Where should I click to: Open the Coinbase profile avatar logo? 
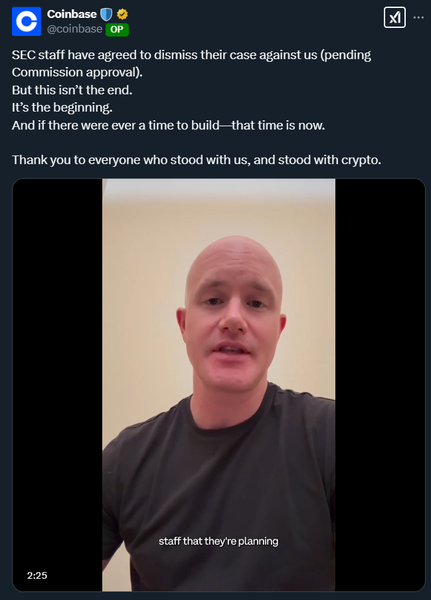pos(26,21)
